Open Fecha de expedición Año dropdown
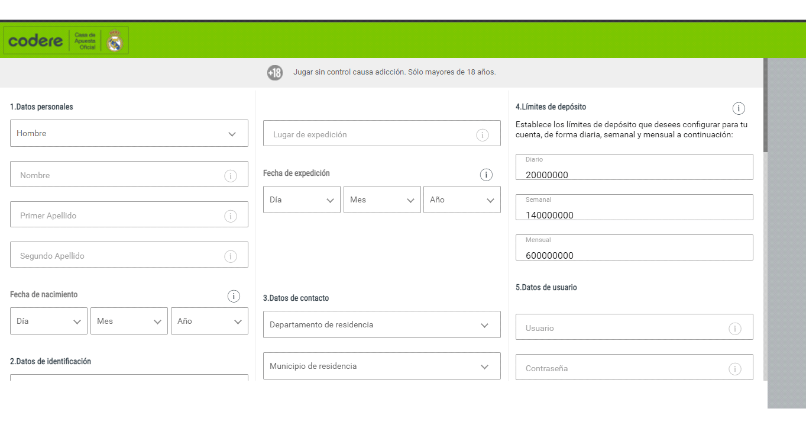This screenshot has width=806, height=428. tap(462, 199)
